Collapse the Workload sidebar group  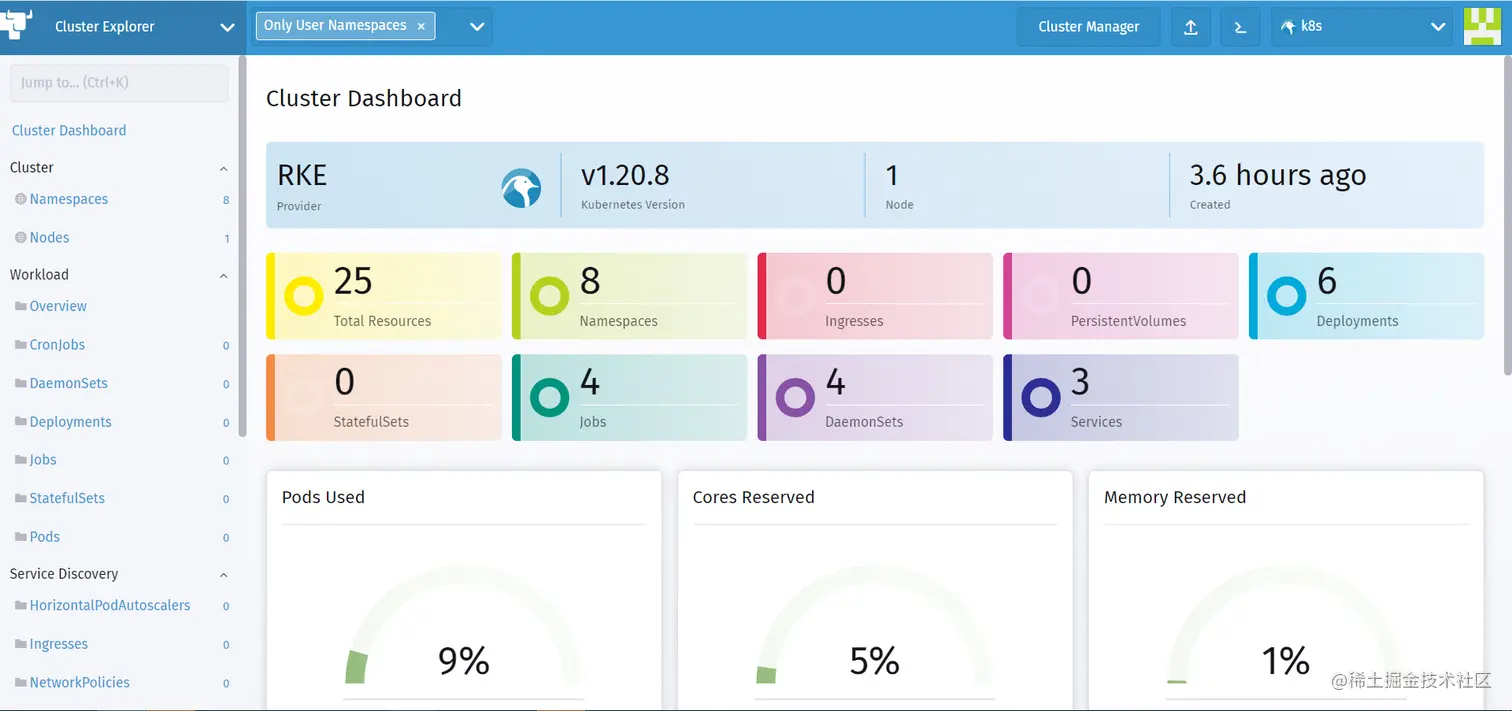223,275
